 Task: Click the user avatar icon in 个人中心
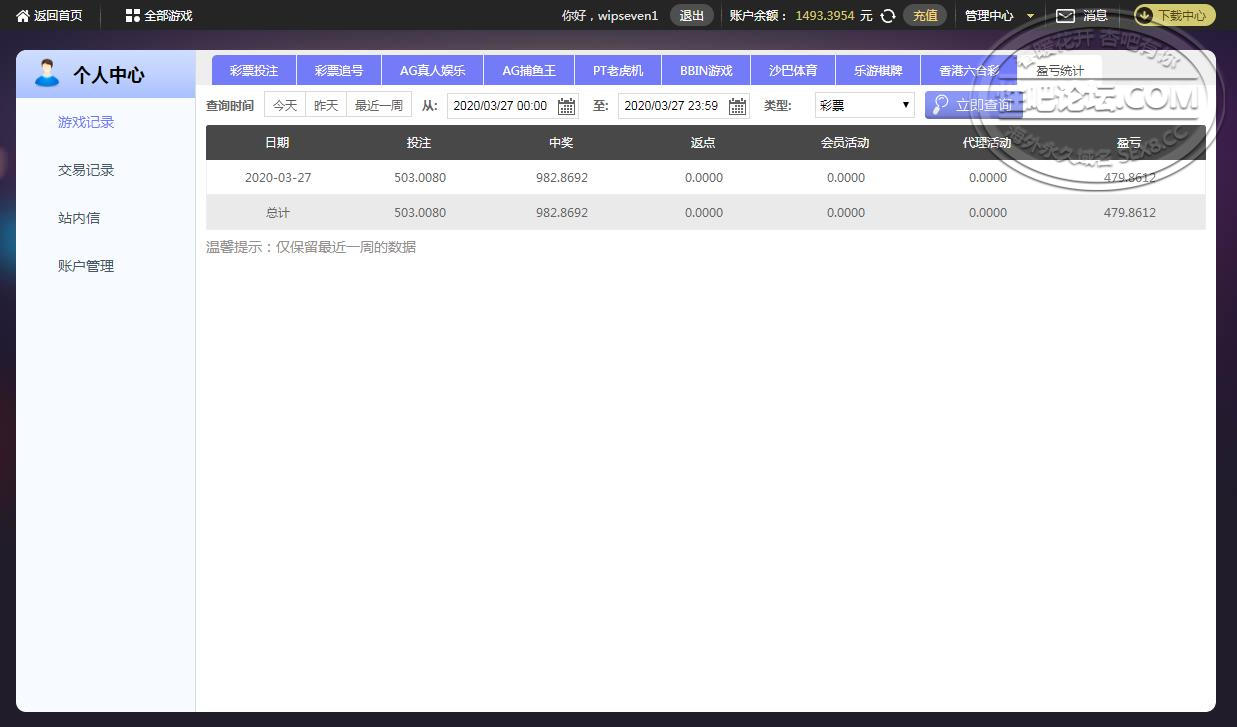point(46,73)
